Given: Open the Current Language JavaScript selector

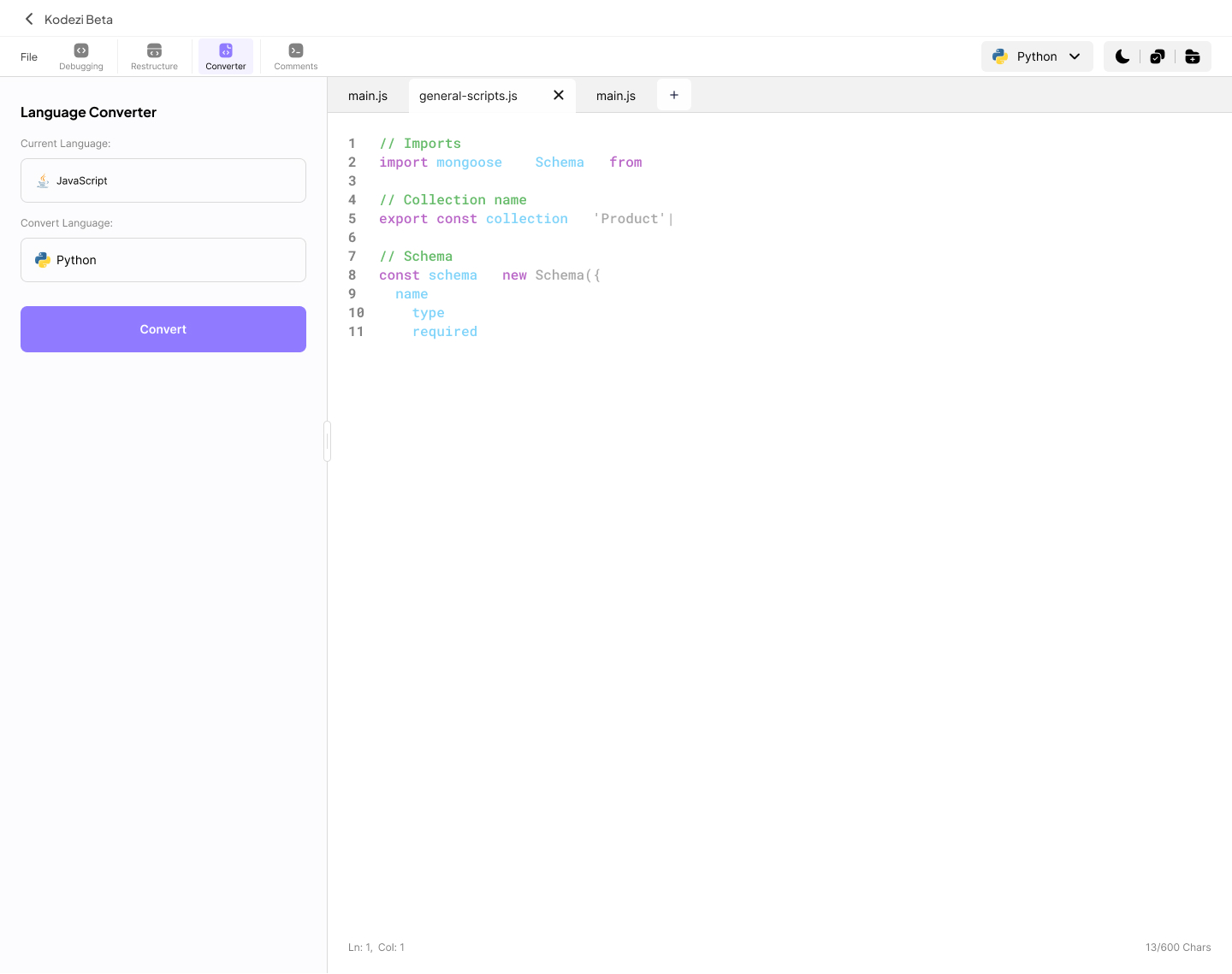Looking at the screenshot, I should pyautogui.click(x=163, y=180).
